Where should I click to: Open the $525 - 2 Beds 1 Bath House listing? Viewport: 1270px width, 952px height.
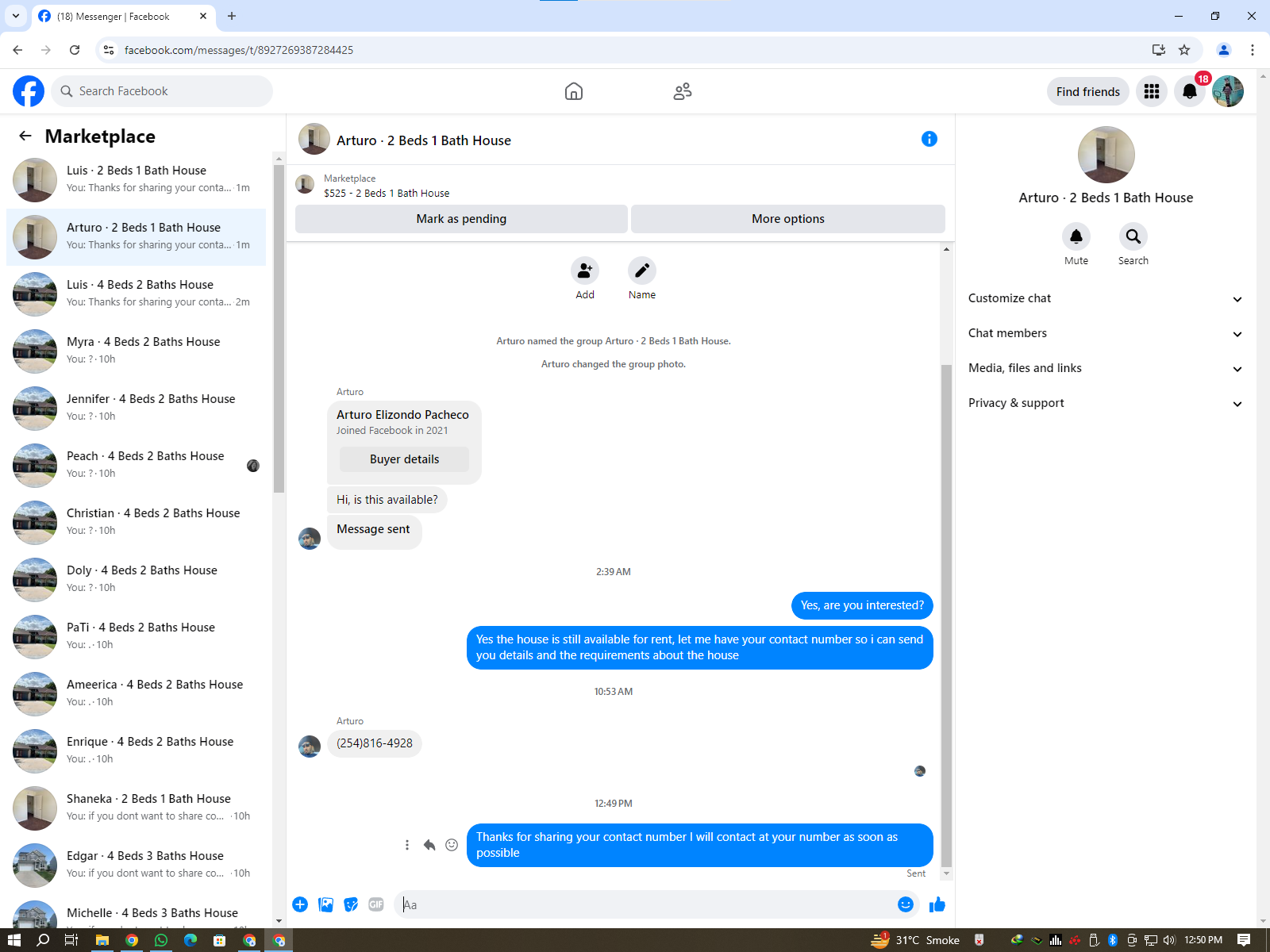pyautogui.click(x=387, y=193)
